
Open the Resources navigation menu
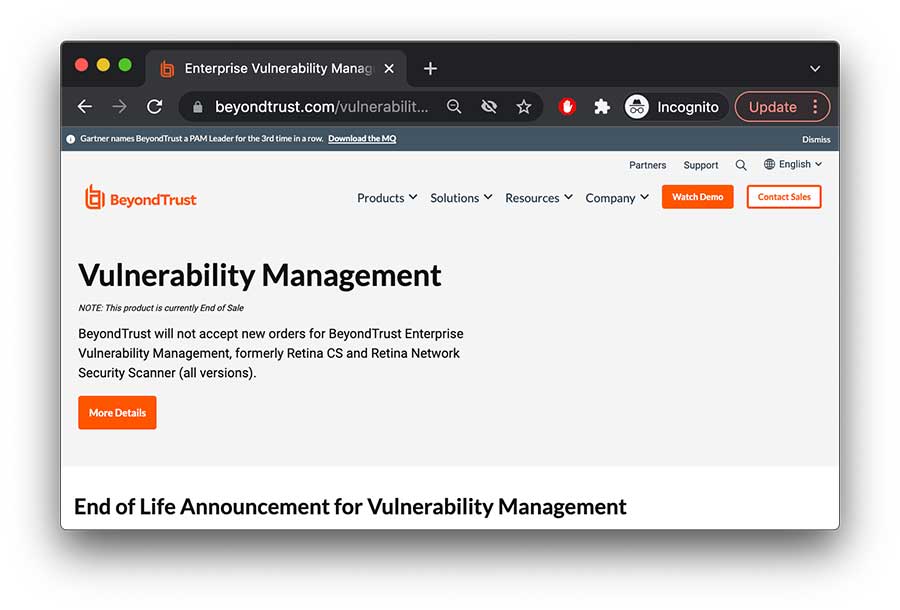pyautogui.click(x=538, y=198)
